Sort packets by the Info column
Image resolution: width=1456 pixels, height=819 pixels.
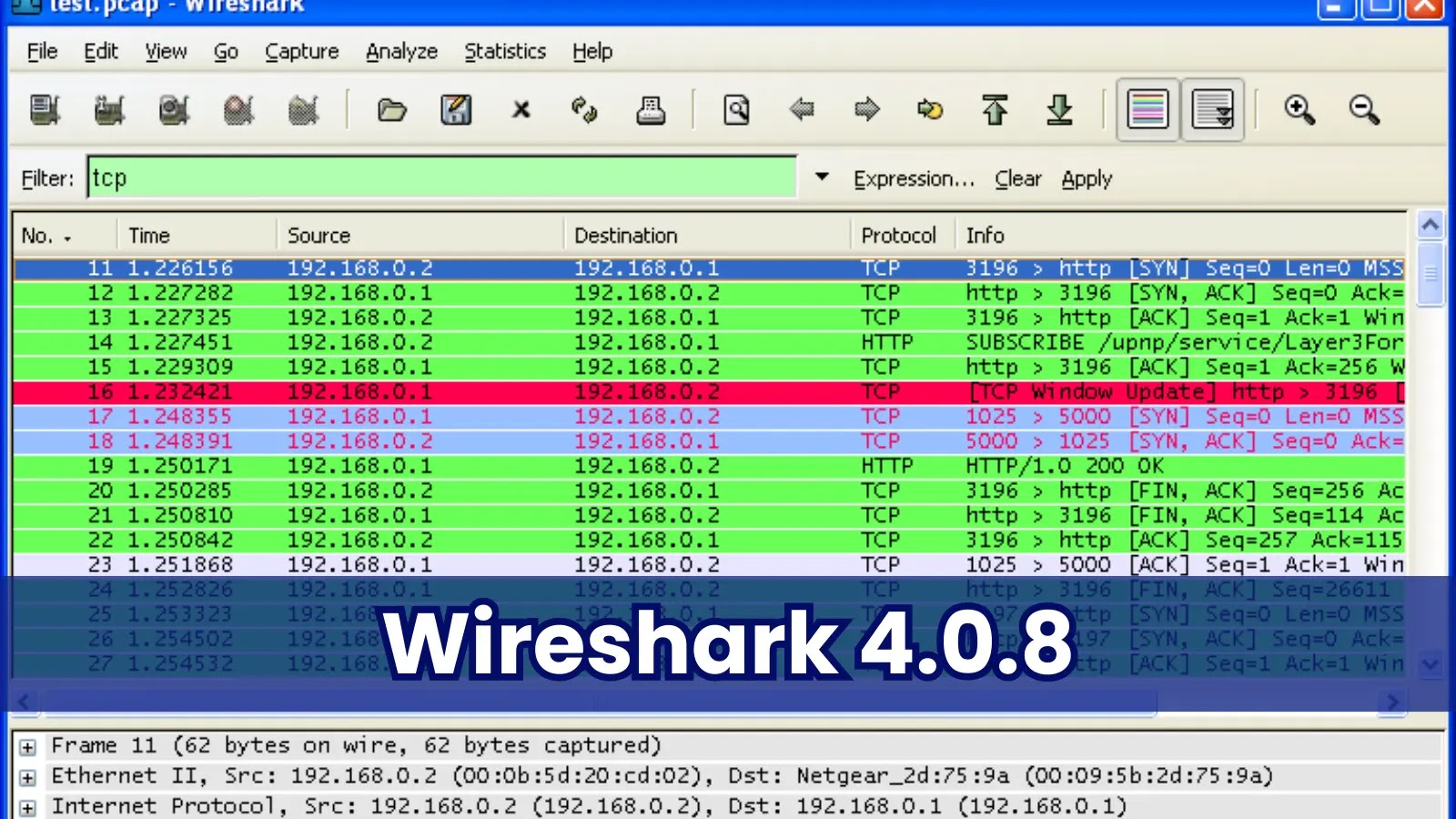(1180, 236)
